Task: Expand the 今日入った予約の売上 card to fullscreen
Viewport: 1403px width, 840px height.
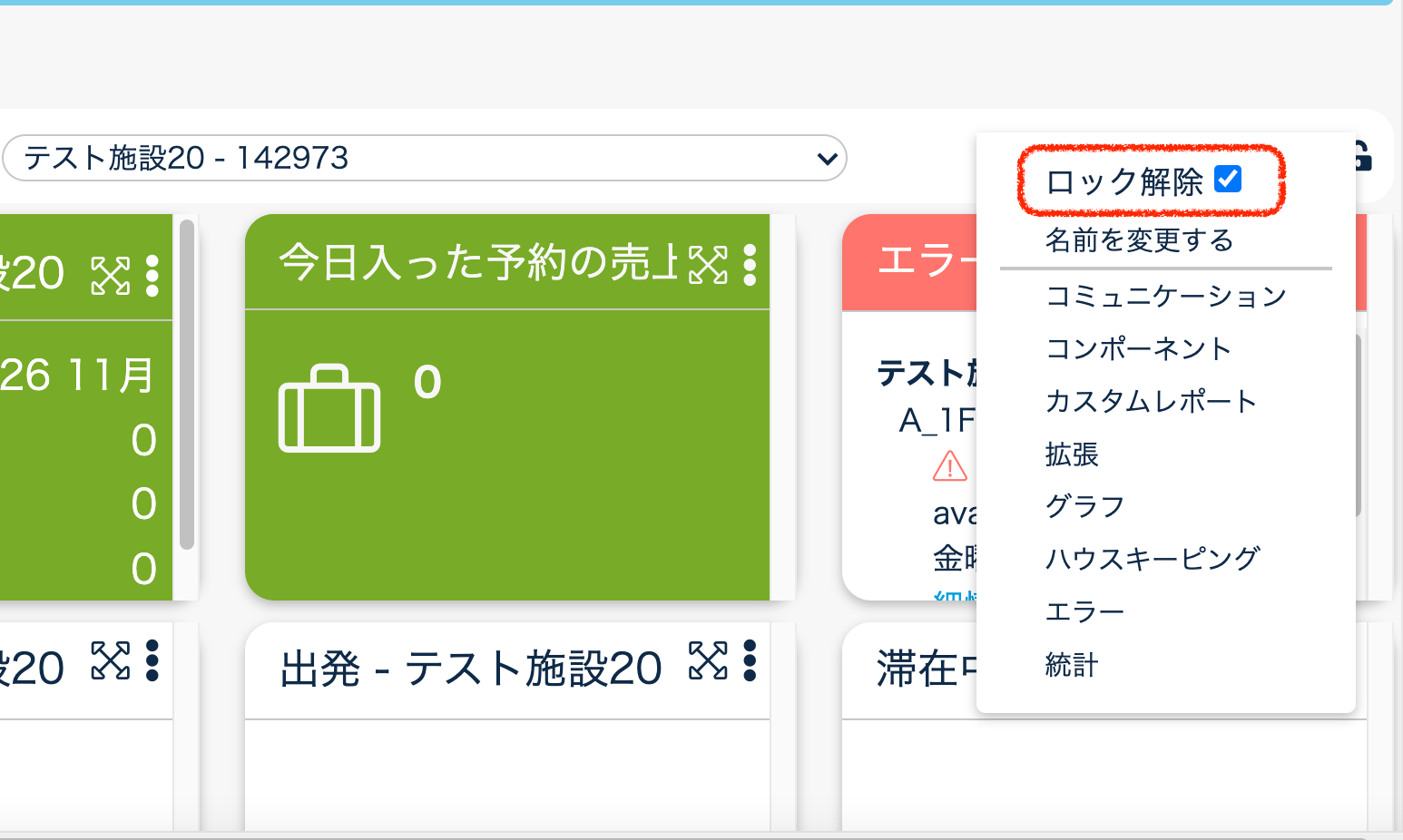Action: tap(708, 265)
